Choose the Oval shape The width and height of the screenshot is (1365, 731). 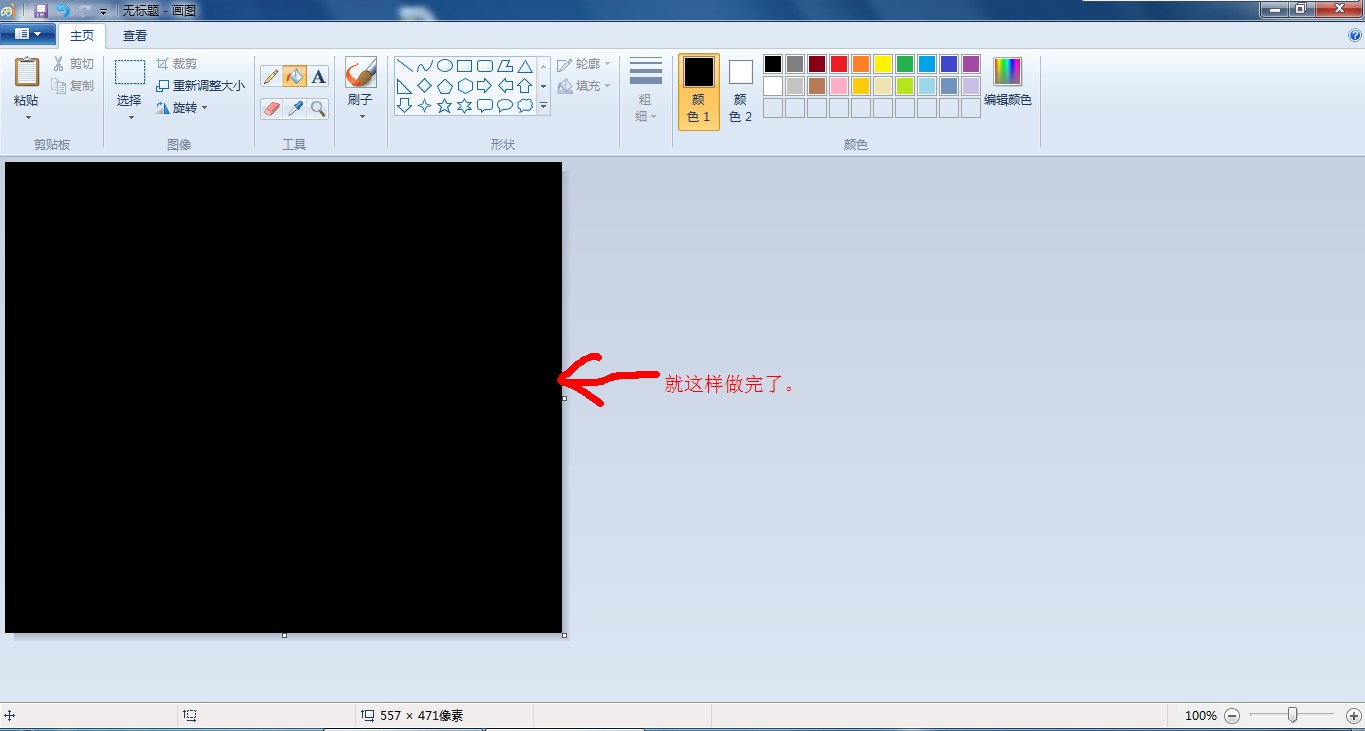pos(445,66)
